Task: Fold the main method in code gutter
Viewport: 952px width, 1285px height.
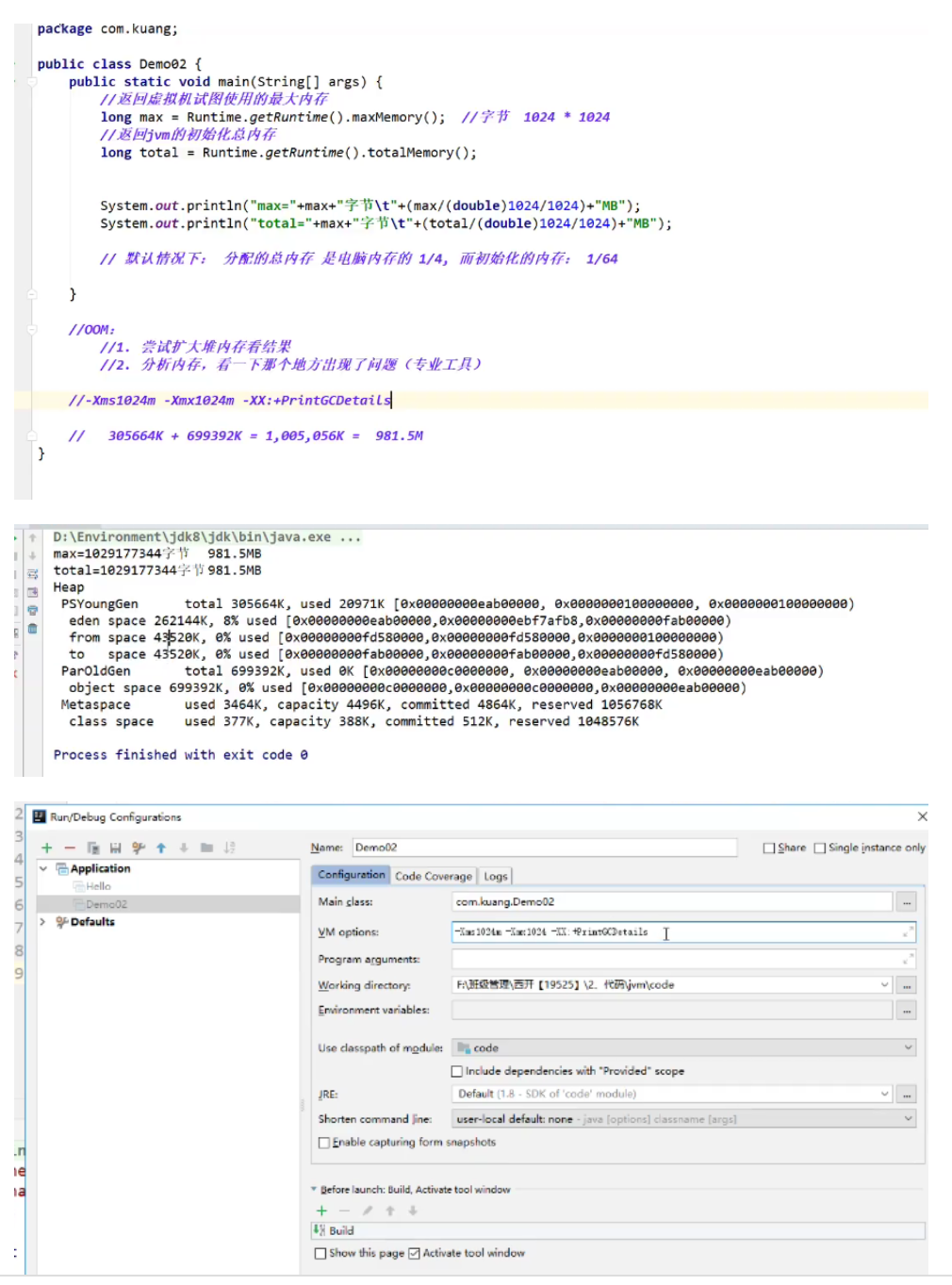Action: (31, 82)
